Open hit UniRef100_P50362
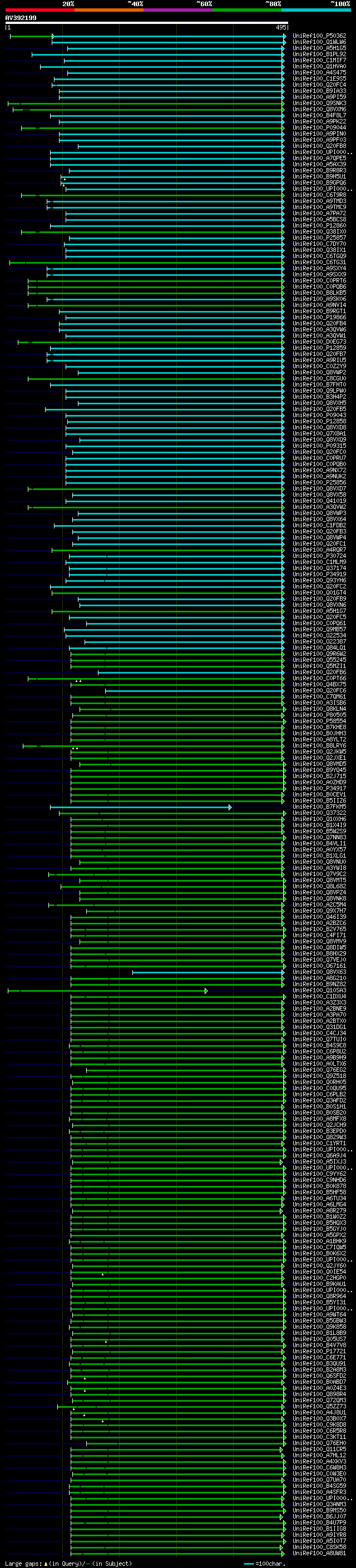 [319, 36]
